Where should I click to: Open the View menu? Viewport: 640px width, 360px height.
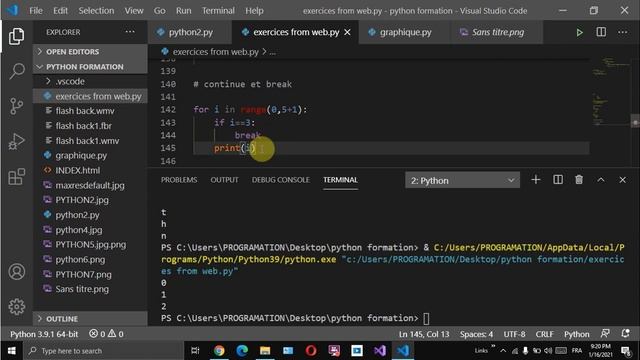pyautogui.click(x=134, y=11)
